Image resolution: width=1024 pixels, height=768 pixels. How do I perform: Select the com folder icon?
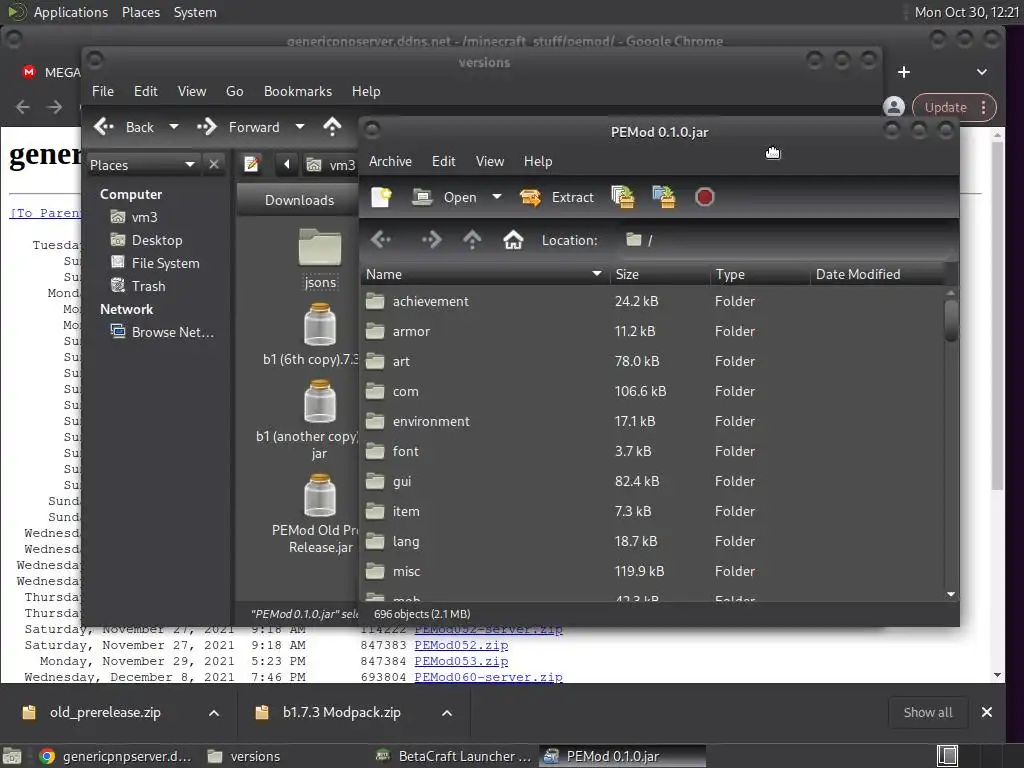[x=375, y=391]
